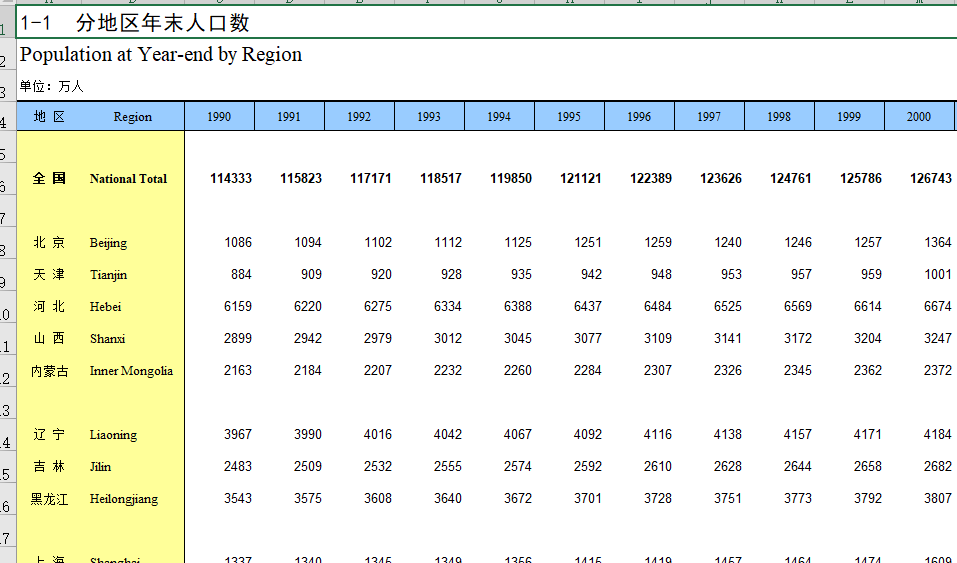Select the Jilin row label
Screen dimensions: 957x563
pos(101,467)
